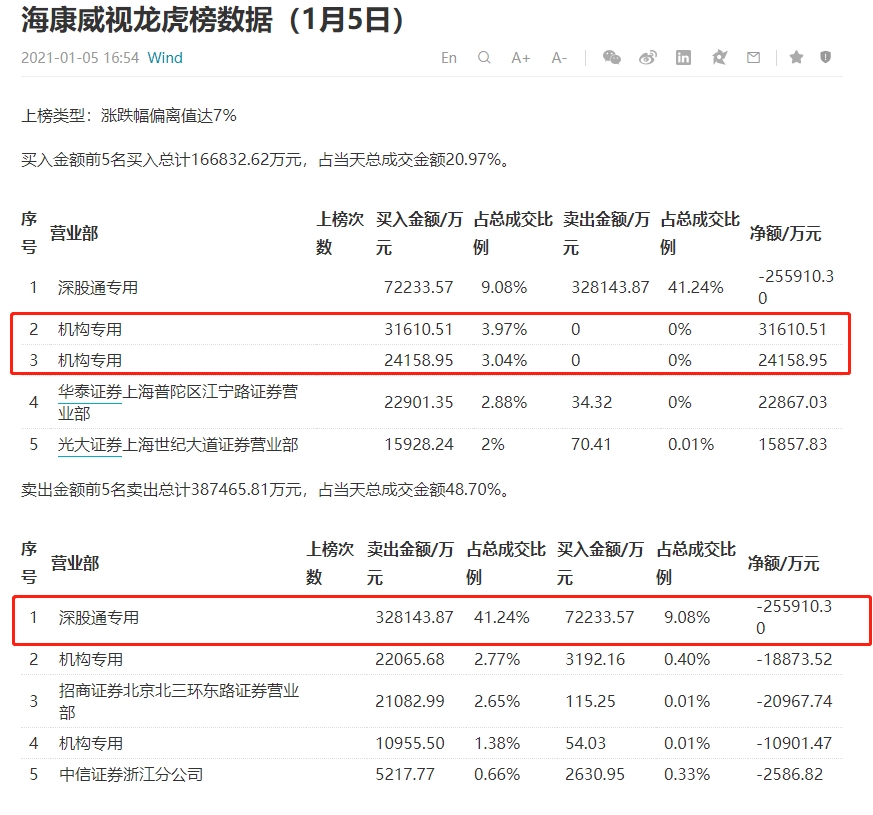Decrease font size with A-
The height and width of the screenshot is (815, 873).
559,58
